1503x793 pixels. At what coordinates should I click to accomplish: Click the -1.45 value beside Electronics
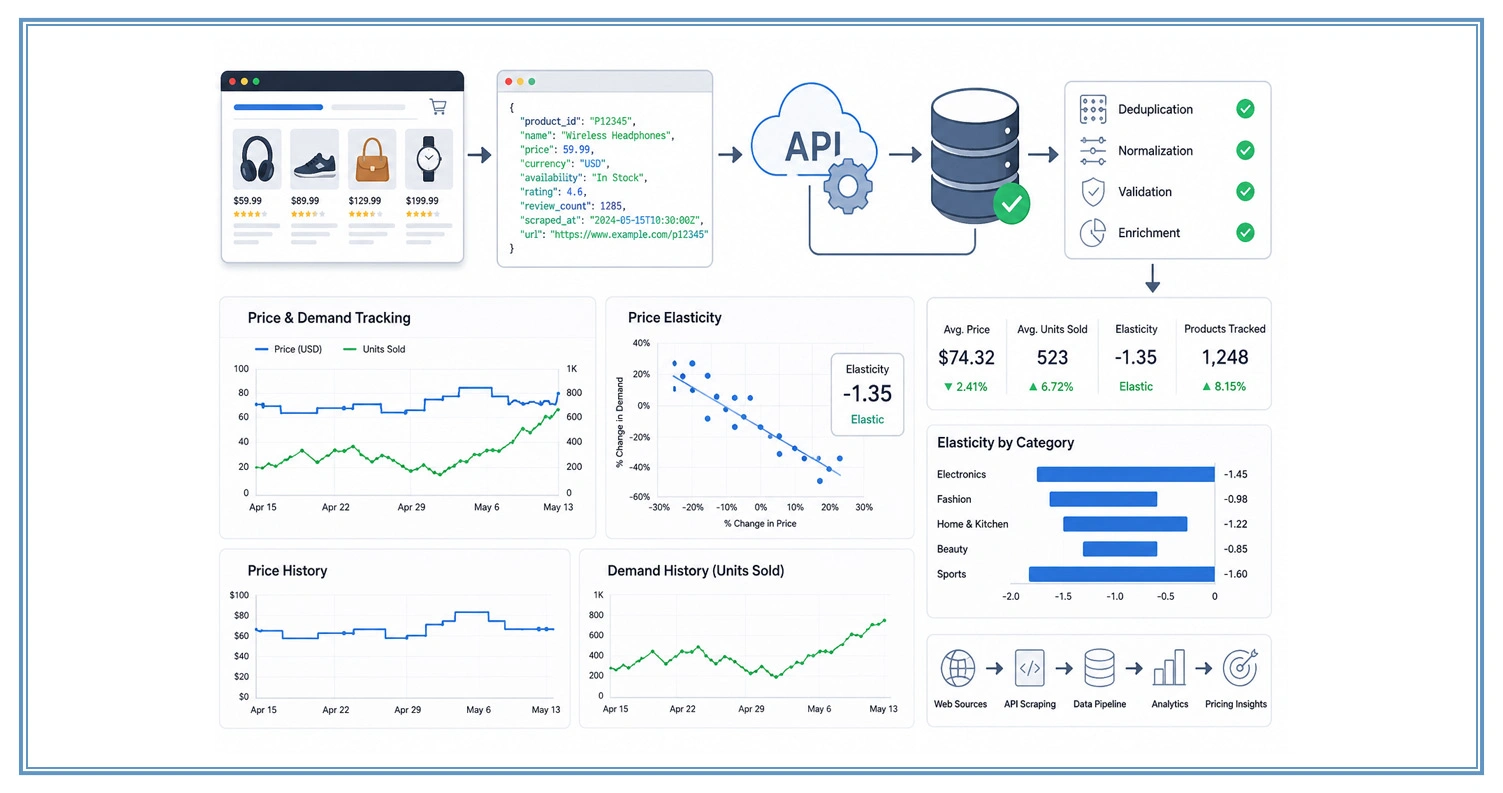[1235, 474]
